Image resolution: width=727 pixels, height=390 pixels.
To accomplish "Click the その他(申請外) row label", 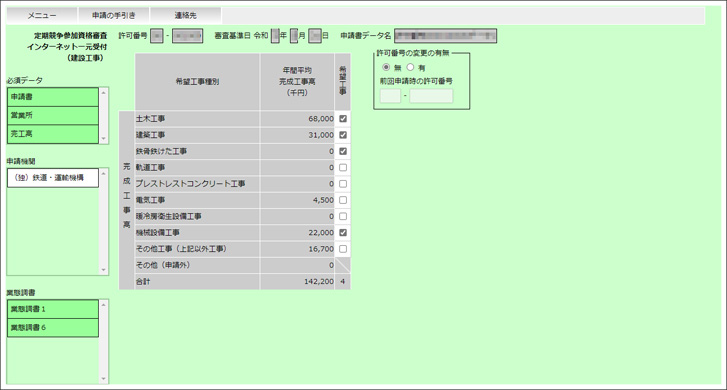I will 163,265.
